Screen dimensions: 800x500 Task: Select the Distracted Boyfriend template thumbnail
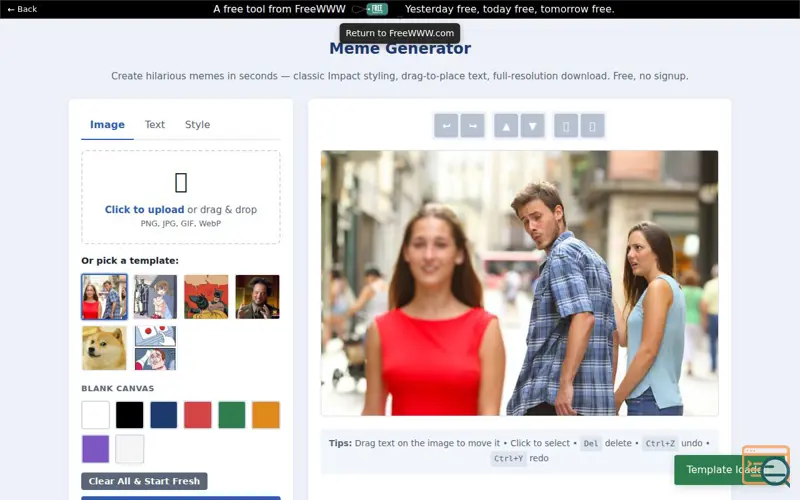pyautogui.click(x=104, y=297)
